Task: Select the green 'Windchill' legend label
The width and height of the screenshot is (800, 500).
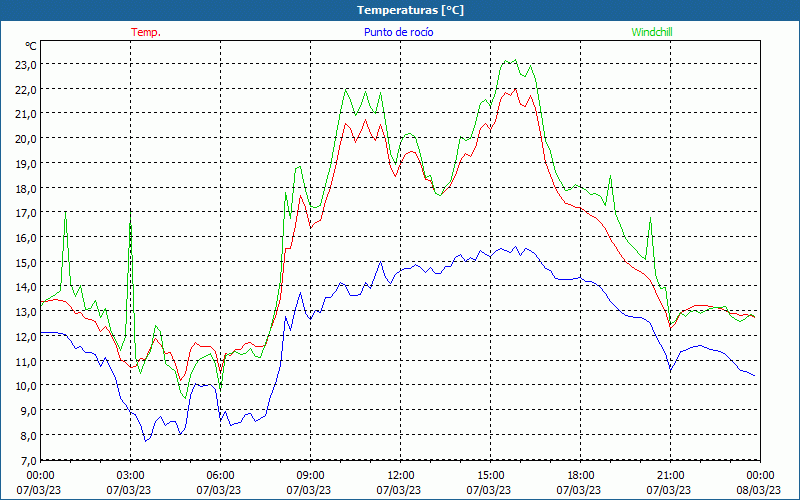Action: click(x=652, y=32)
